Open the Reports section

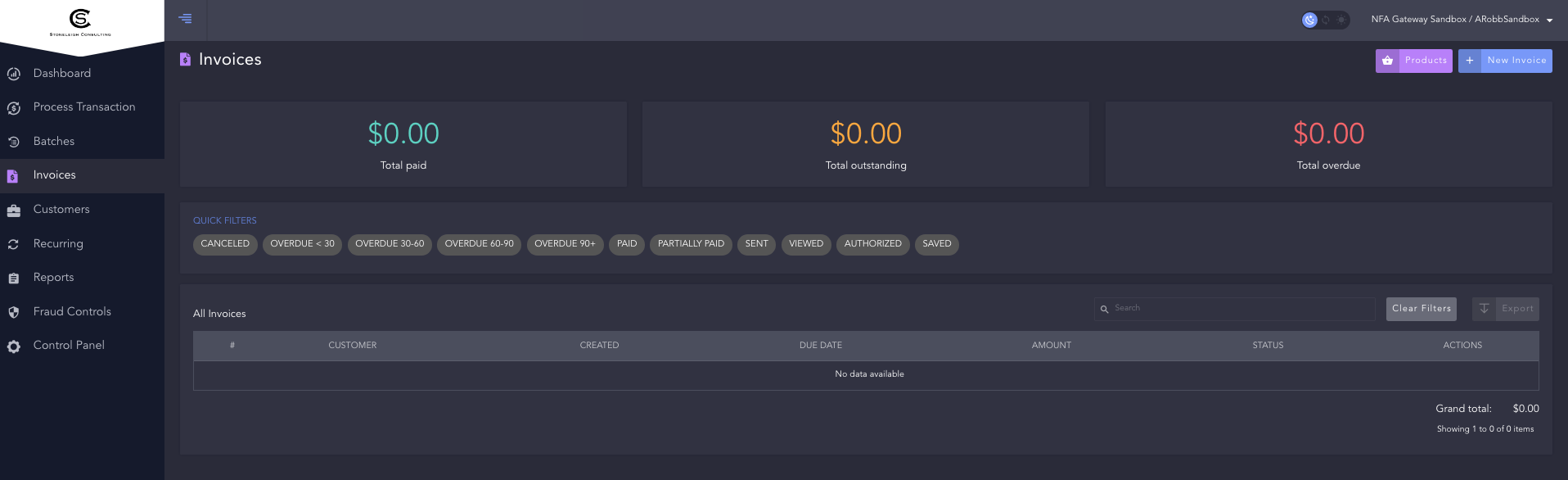(82, 278)
